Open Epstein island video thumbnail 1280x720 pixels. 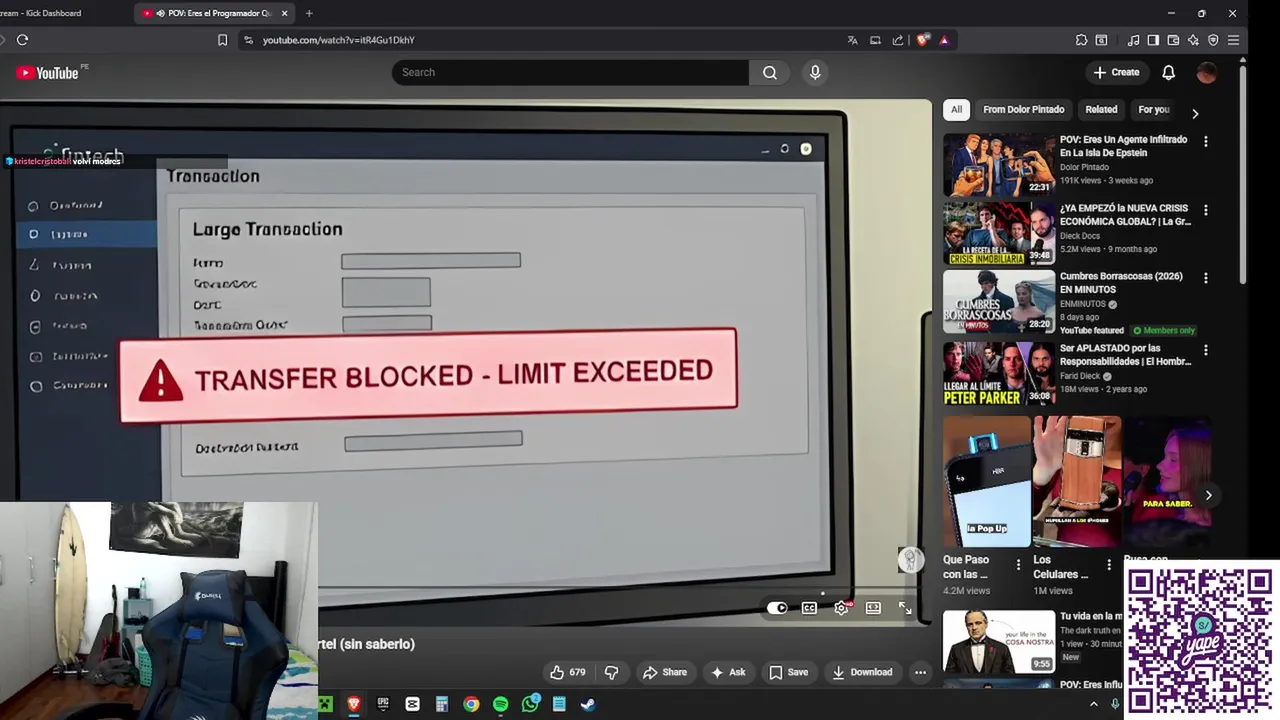coord(999,165)
